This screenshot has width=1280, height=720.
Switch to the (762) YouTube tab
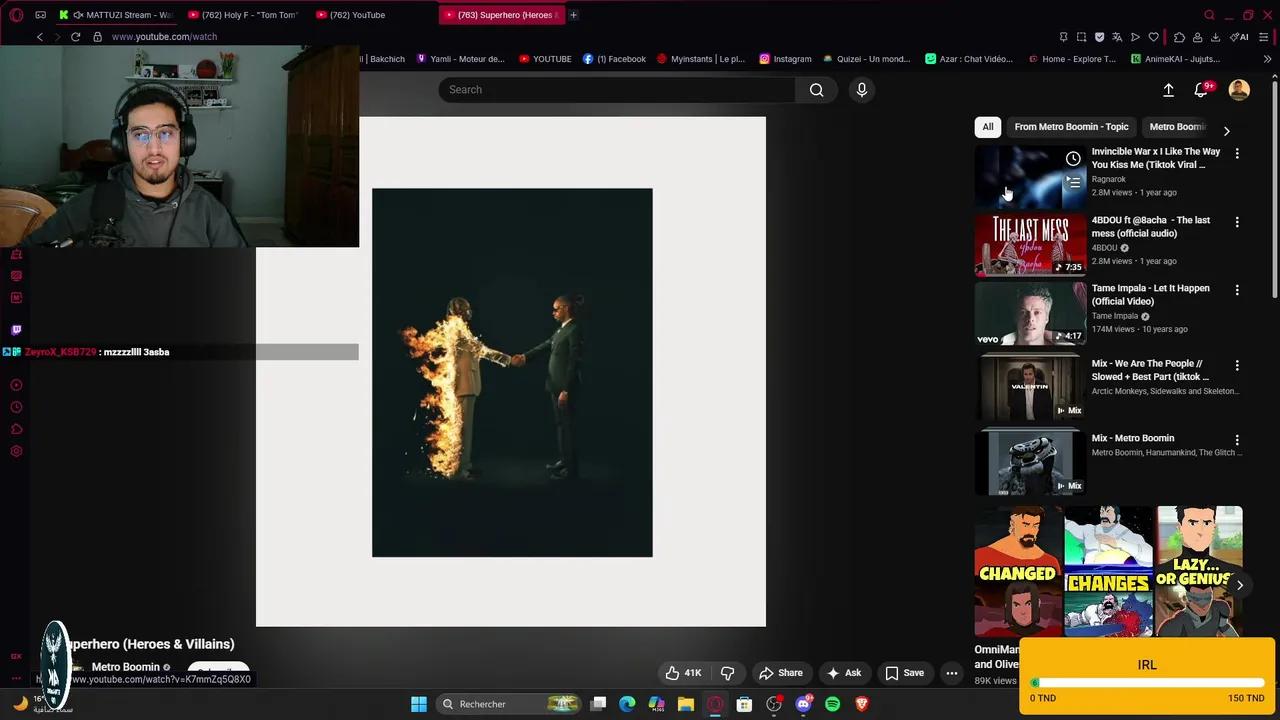372,15
